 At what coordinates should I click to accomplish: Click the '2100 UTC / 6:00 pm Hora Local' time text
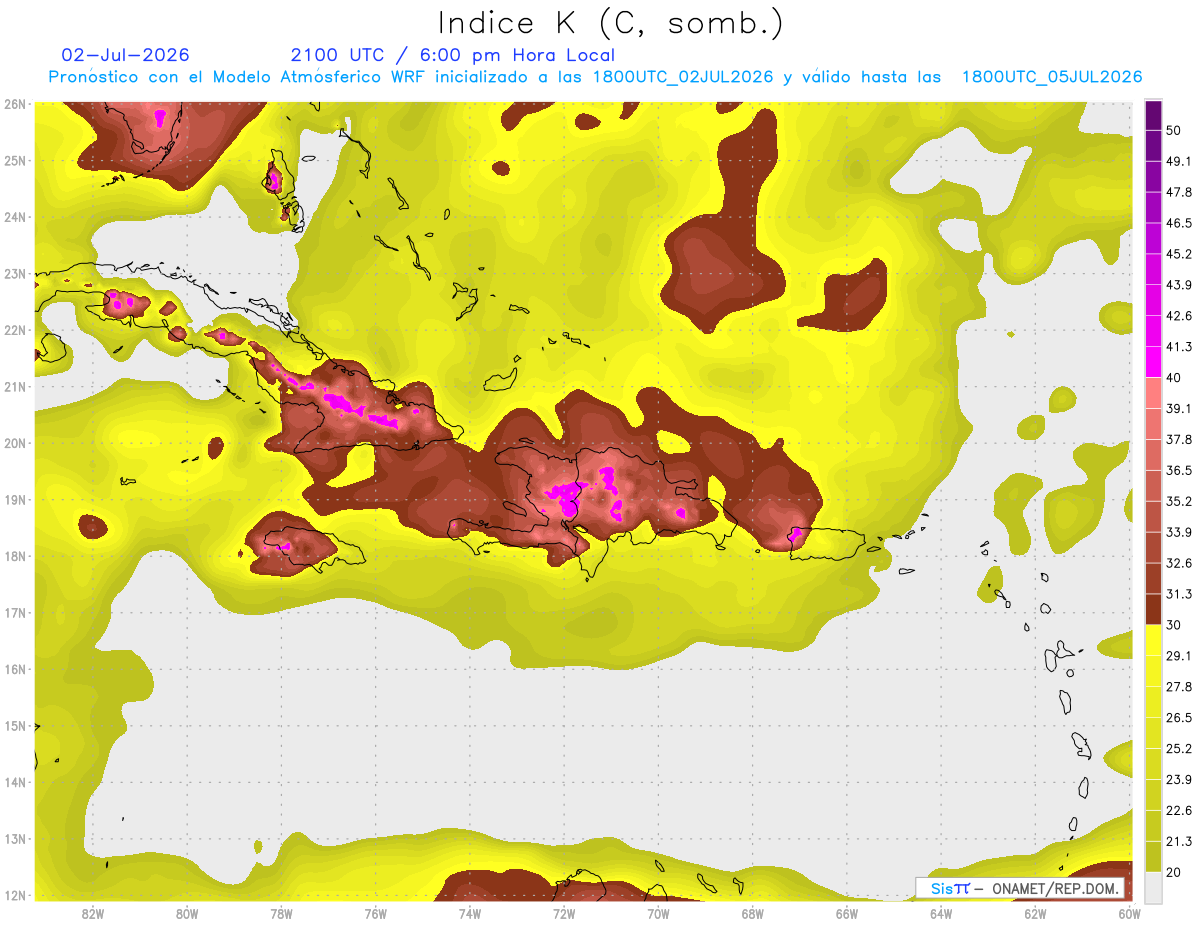453,55
